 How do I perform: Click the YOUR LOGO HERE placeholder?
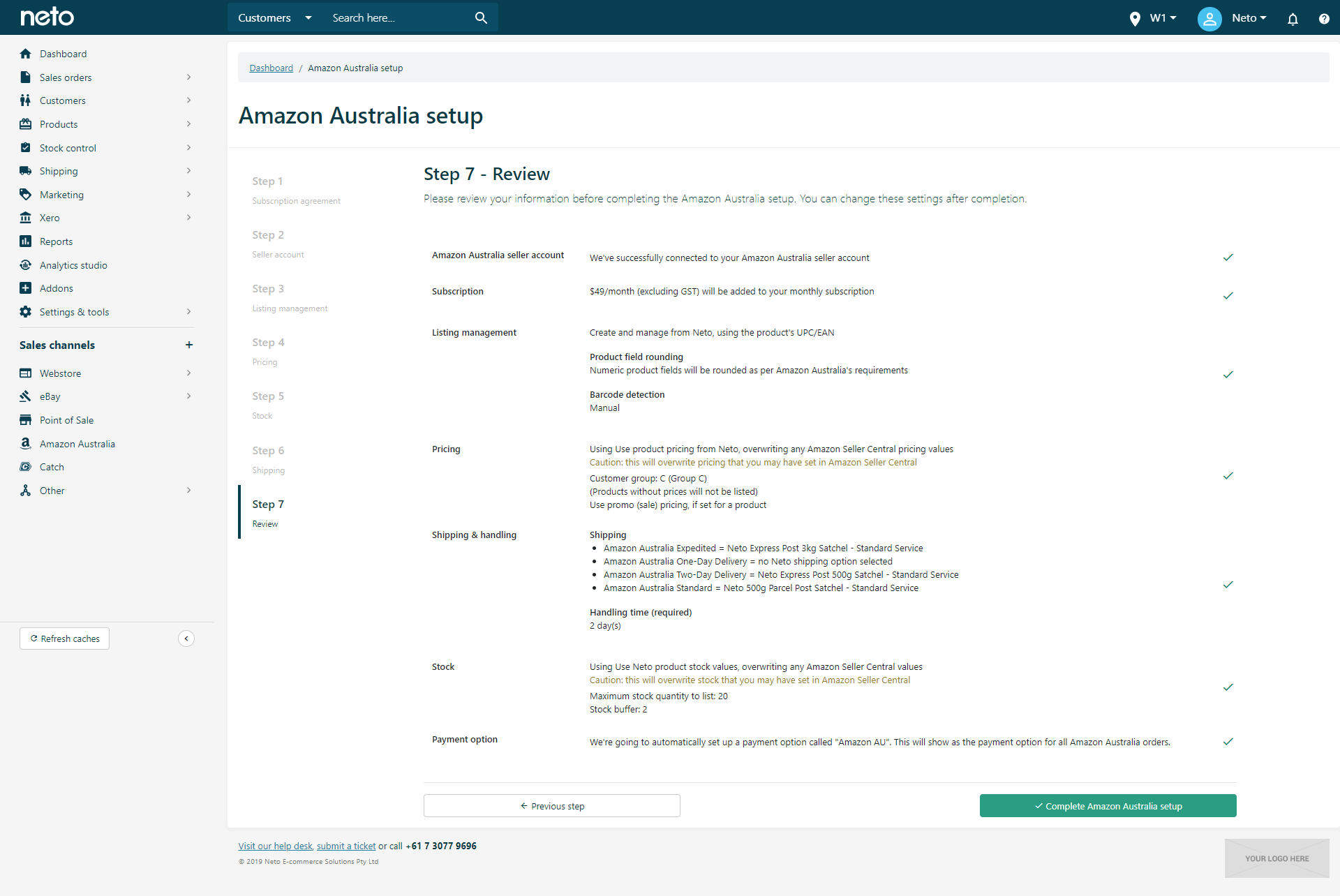(x=1276, y=858)
